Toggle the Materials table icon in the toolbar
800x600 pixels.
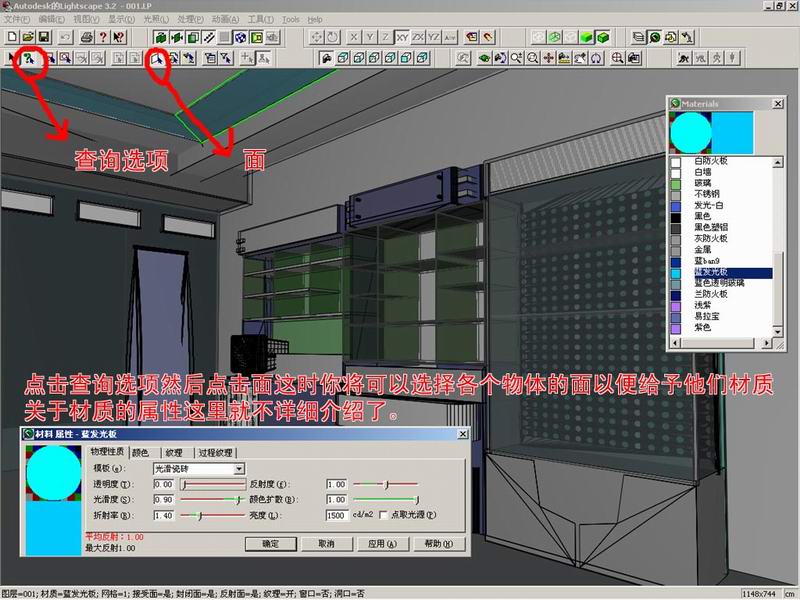click(655, 37)
